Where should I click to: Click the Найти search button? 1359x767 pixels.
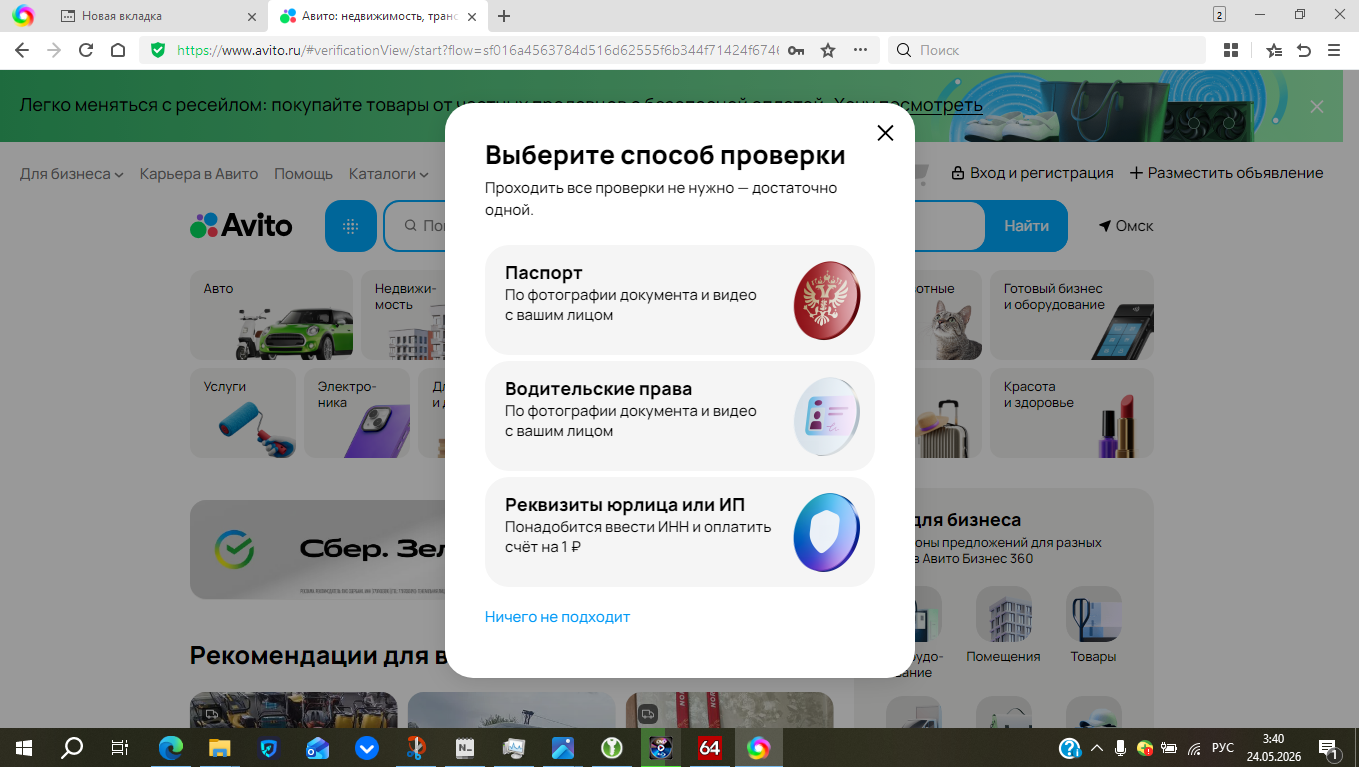pyautogui.click(x=1026, y=226)
